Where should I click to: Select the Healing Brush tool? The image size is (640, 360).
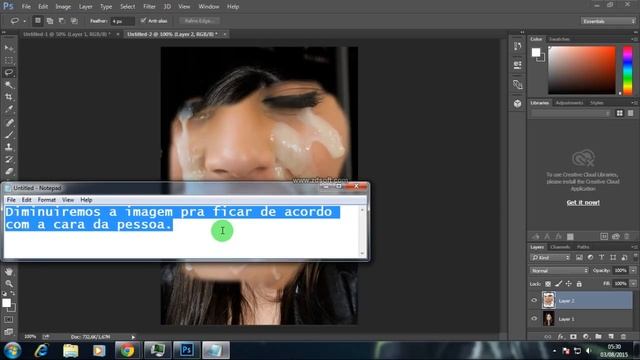tap(9, 122)
